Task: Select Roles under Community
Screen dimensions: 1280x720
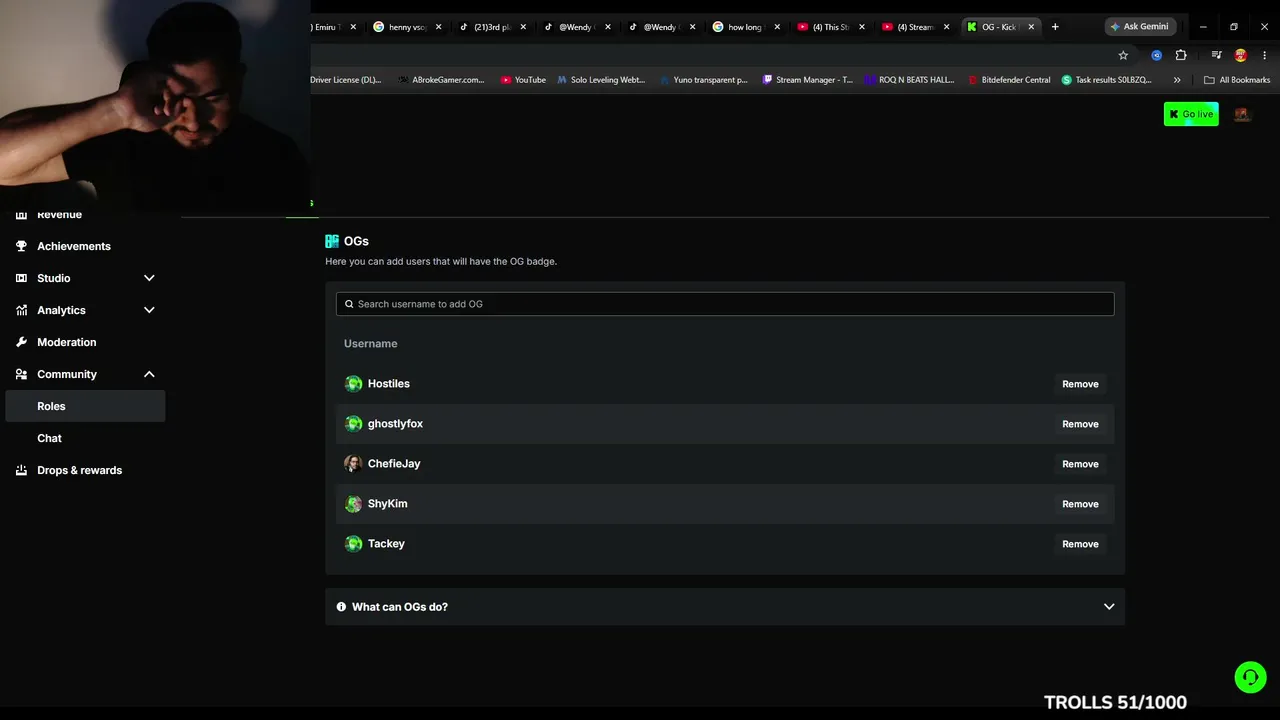Action: 85,406
